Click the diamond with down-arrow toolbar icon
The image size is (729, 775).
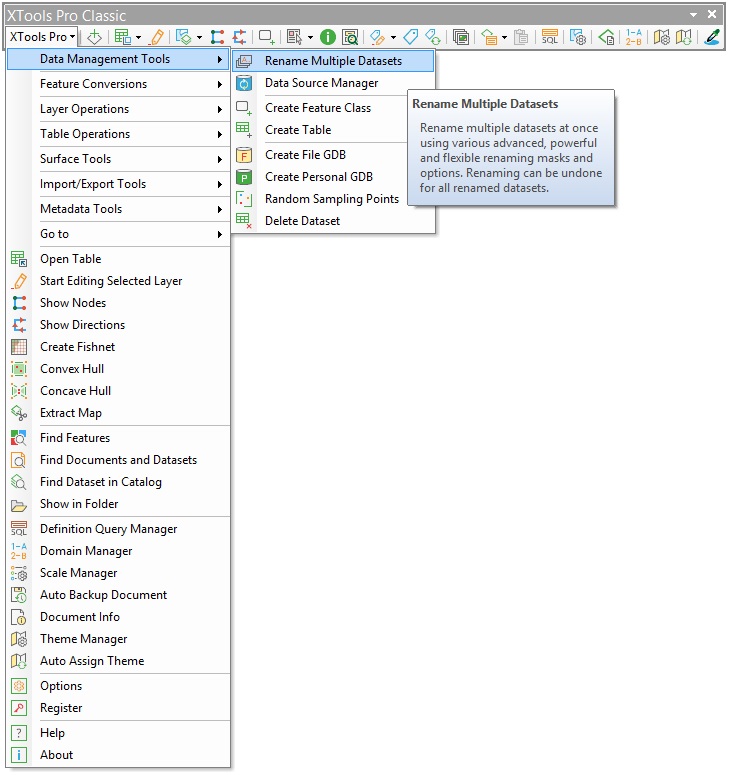coord(94,37)
